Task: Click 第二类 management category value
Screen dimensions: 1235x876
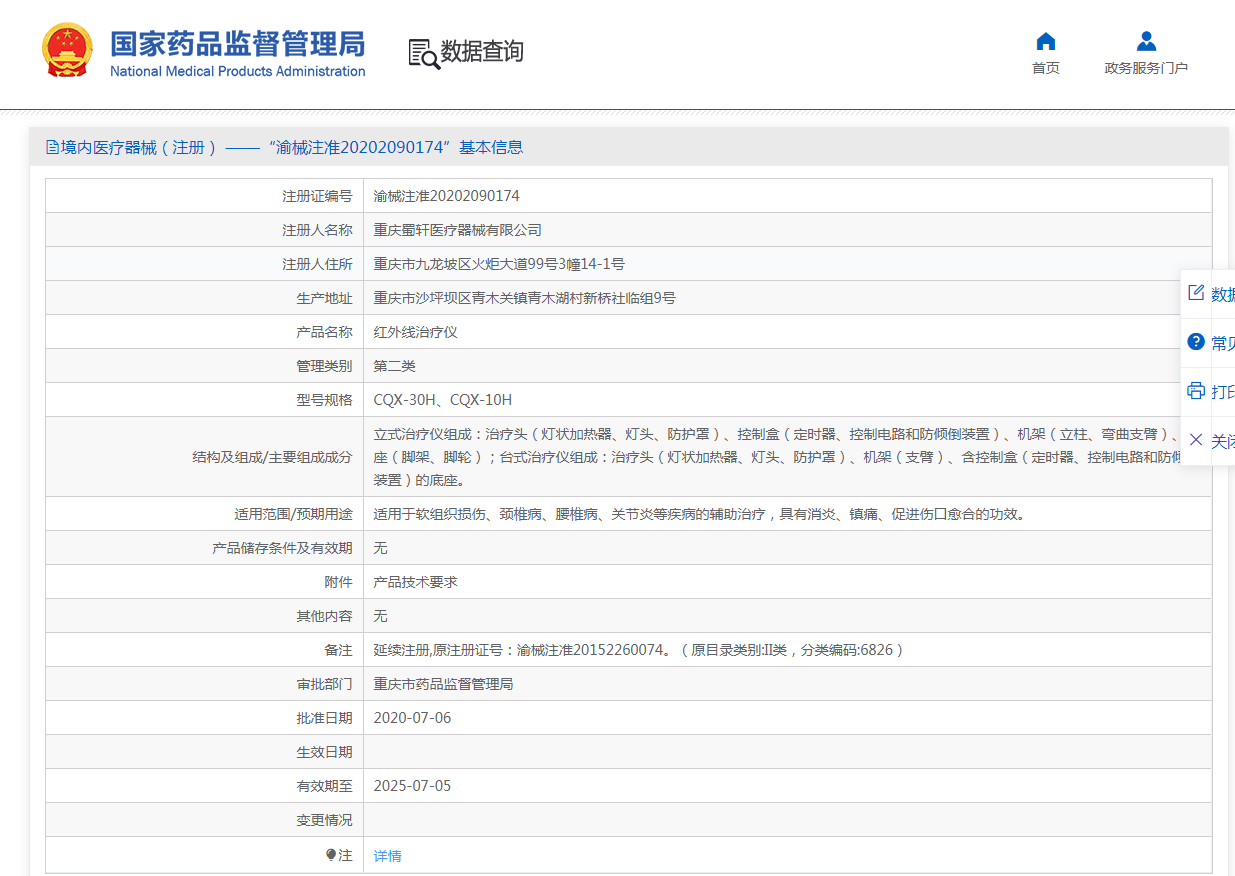Action: point(394,366)
